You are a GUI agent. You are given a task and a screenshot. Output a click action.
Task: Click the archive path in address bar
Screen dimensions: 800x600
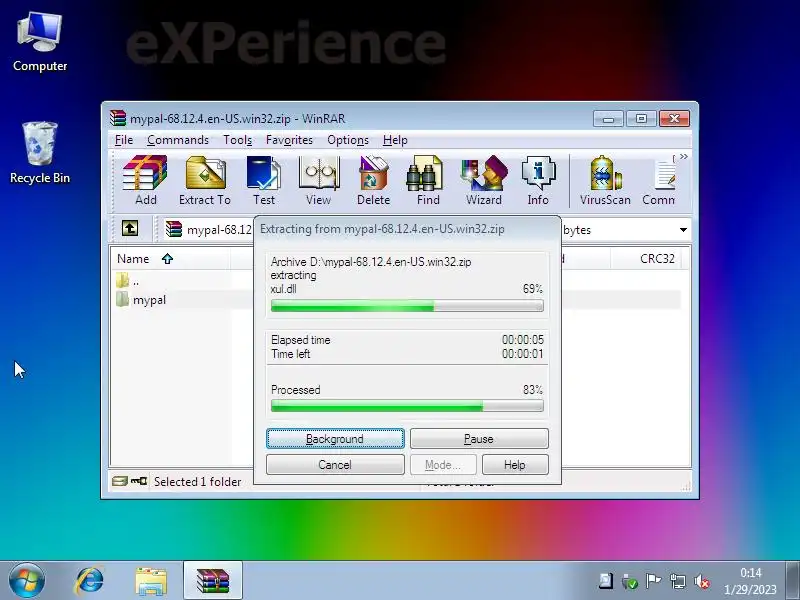[x=219, y=230]
